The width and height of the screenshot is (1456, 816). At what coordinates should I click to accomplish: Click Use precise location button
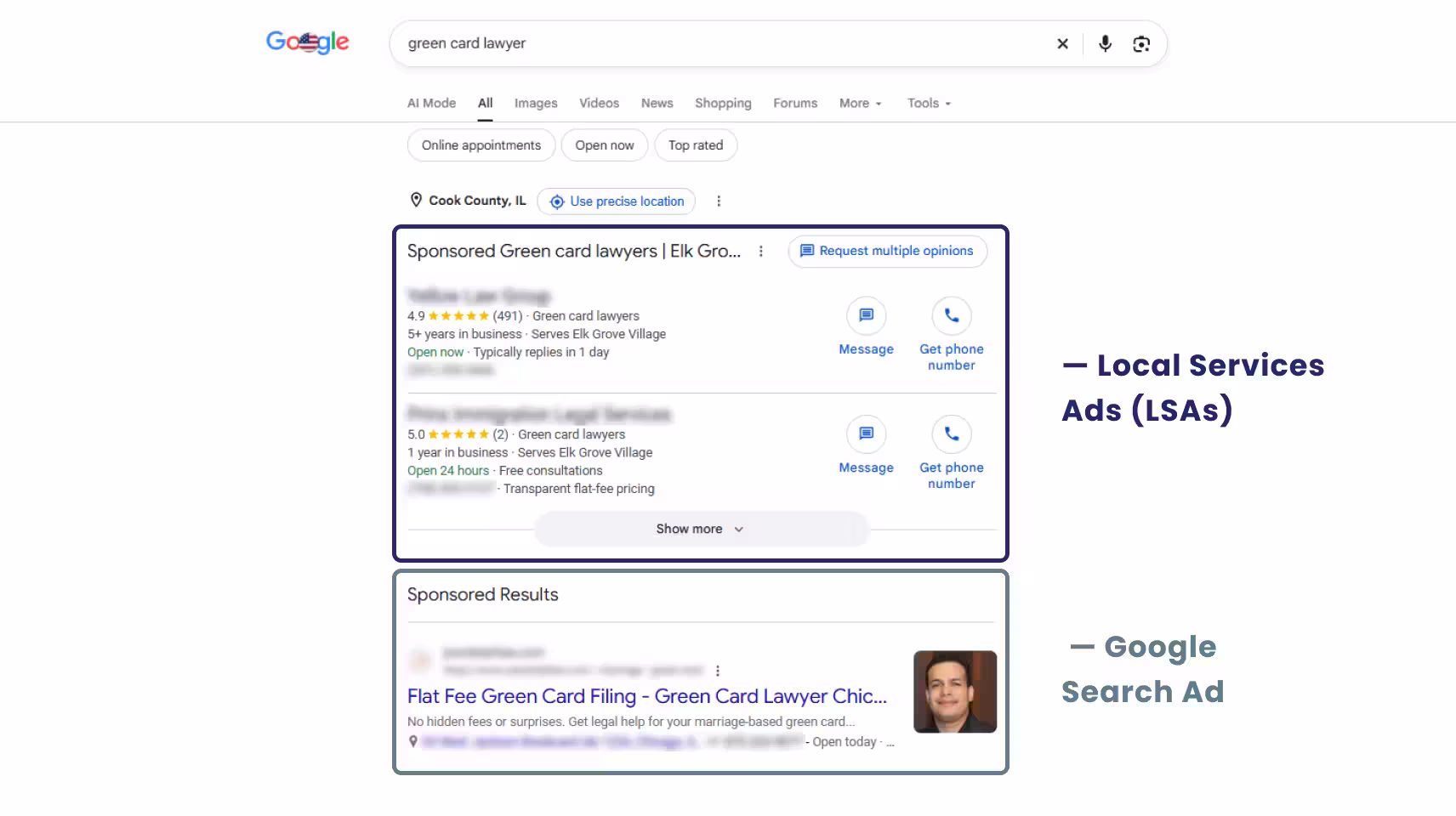pyautogui.click(x=617, y=201)
